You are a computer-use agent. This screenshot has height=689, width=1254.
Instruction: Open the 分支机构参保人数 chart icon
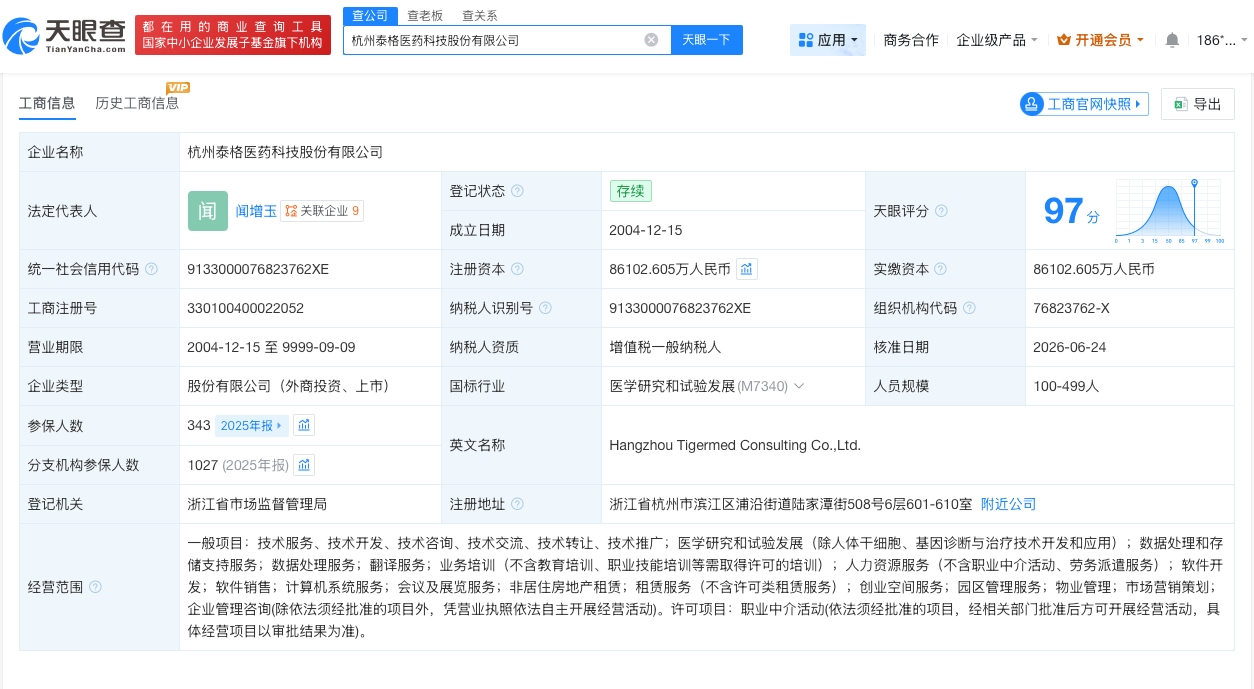point(304,465)
